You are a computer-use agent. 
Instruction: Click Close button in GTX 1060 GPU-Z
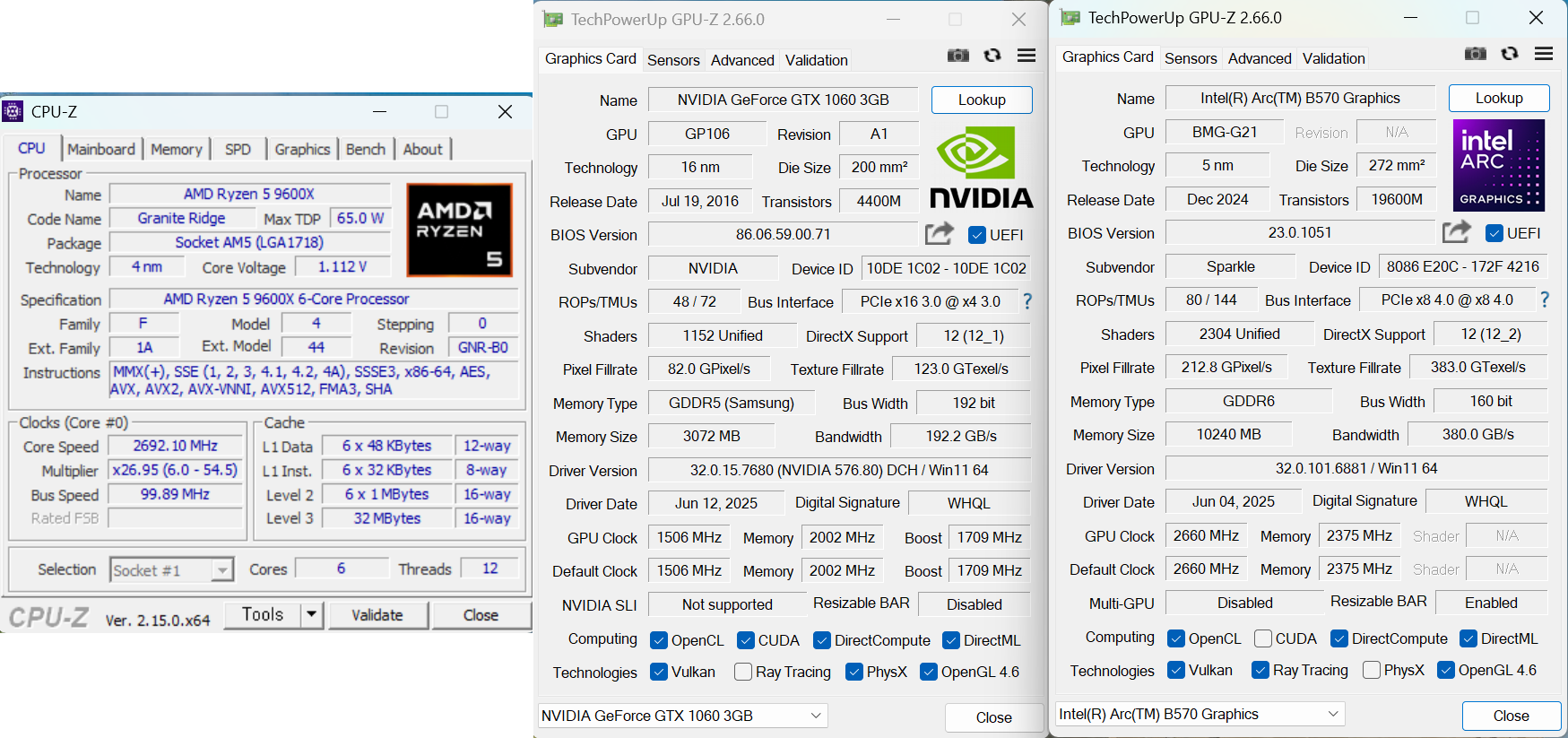click(993, 717)
